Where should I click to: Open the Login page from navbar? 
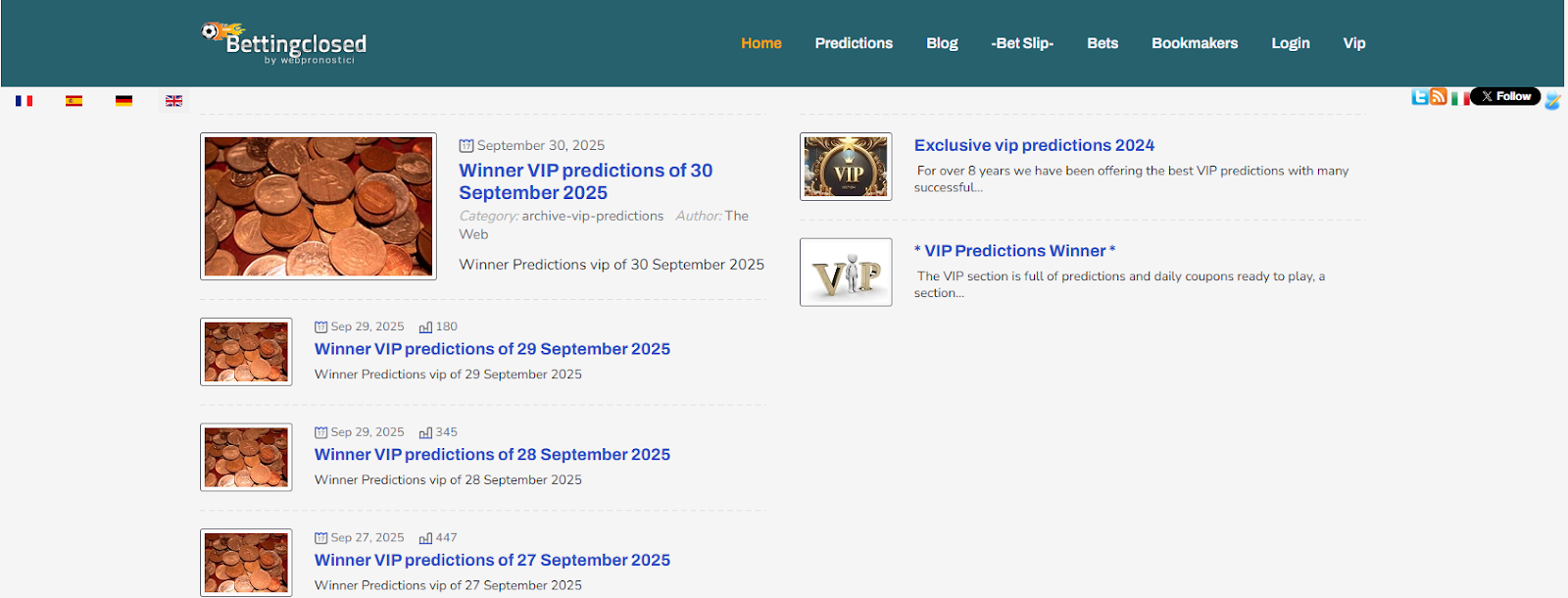pyautogui.click(x=1290, y=43)
